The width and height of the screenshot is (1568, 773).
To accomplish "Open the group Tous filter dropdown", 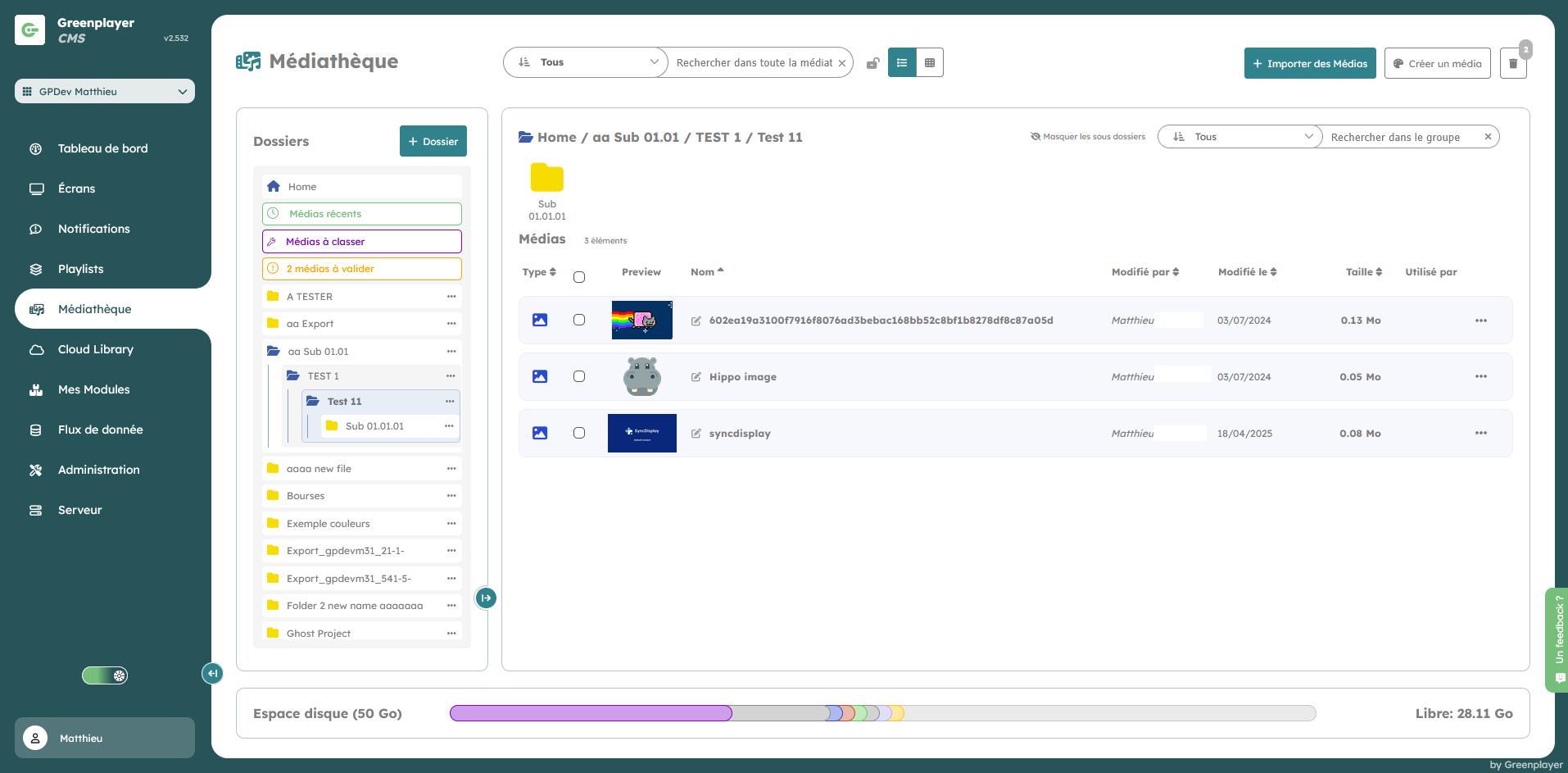I will 1239,137.
